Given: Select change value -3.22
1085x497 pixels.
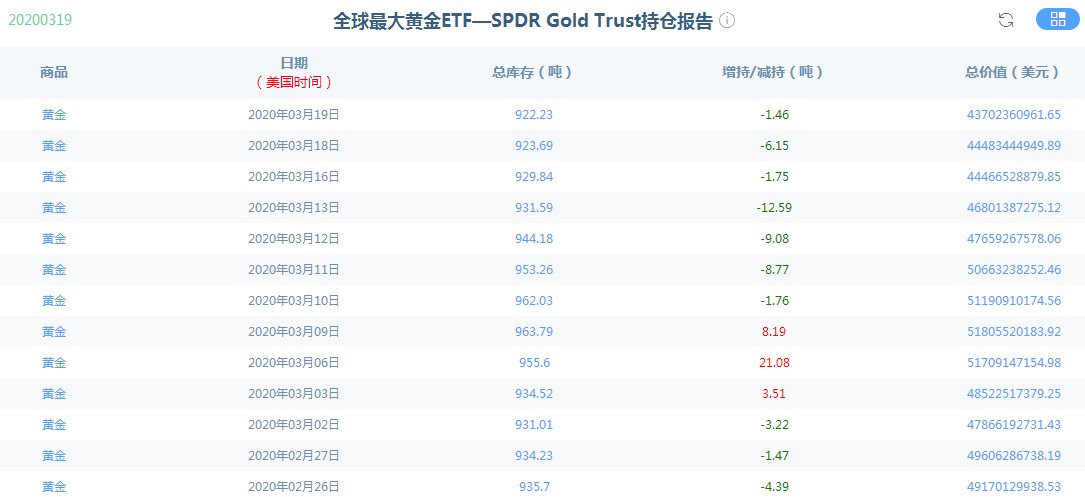Looking at the screenshot, I should 774,425.
